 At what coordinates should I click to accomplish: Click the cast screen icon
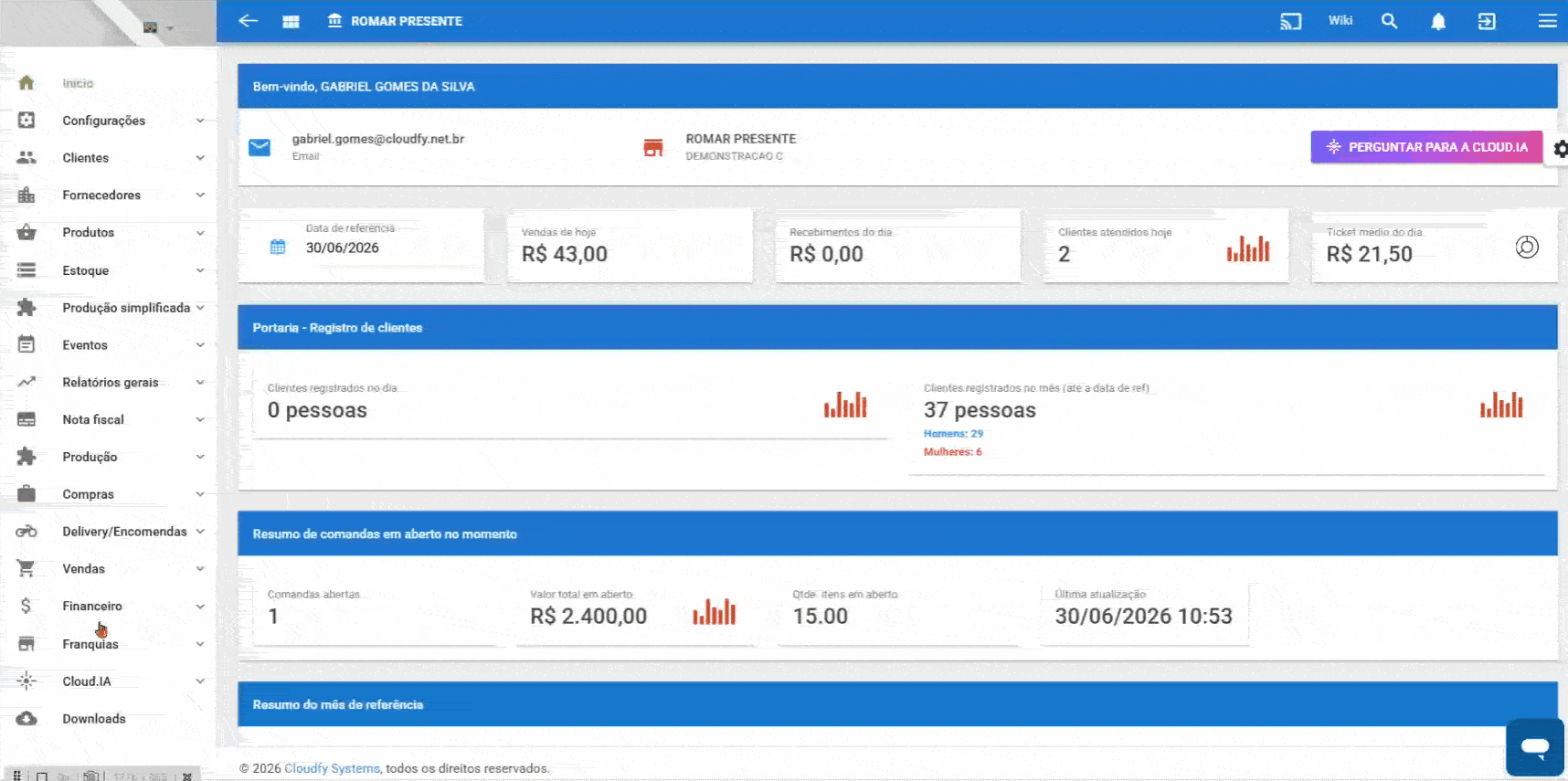(x=1290, y=21)
